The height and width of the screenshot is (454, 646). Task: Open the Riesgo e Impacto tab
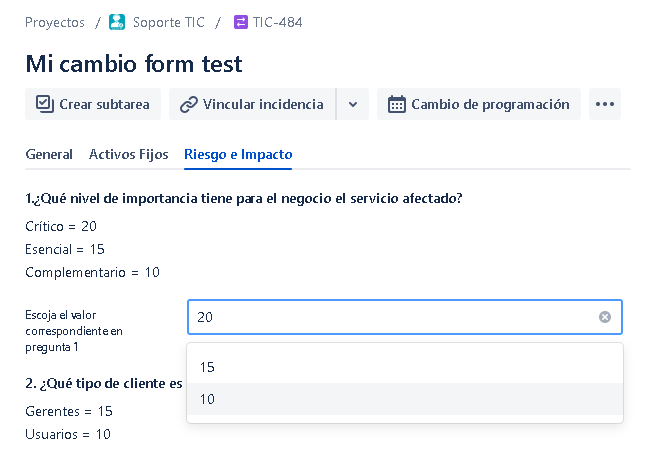click(238, 154)
